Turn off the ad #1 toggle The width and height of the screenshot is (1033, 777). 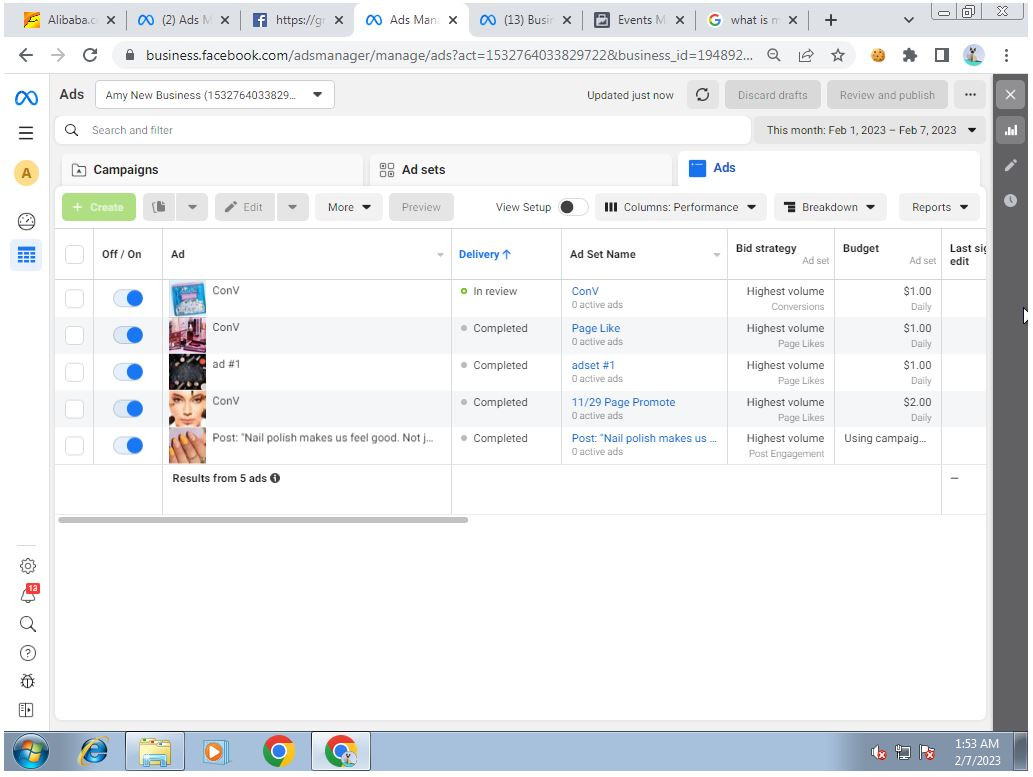128,372
